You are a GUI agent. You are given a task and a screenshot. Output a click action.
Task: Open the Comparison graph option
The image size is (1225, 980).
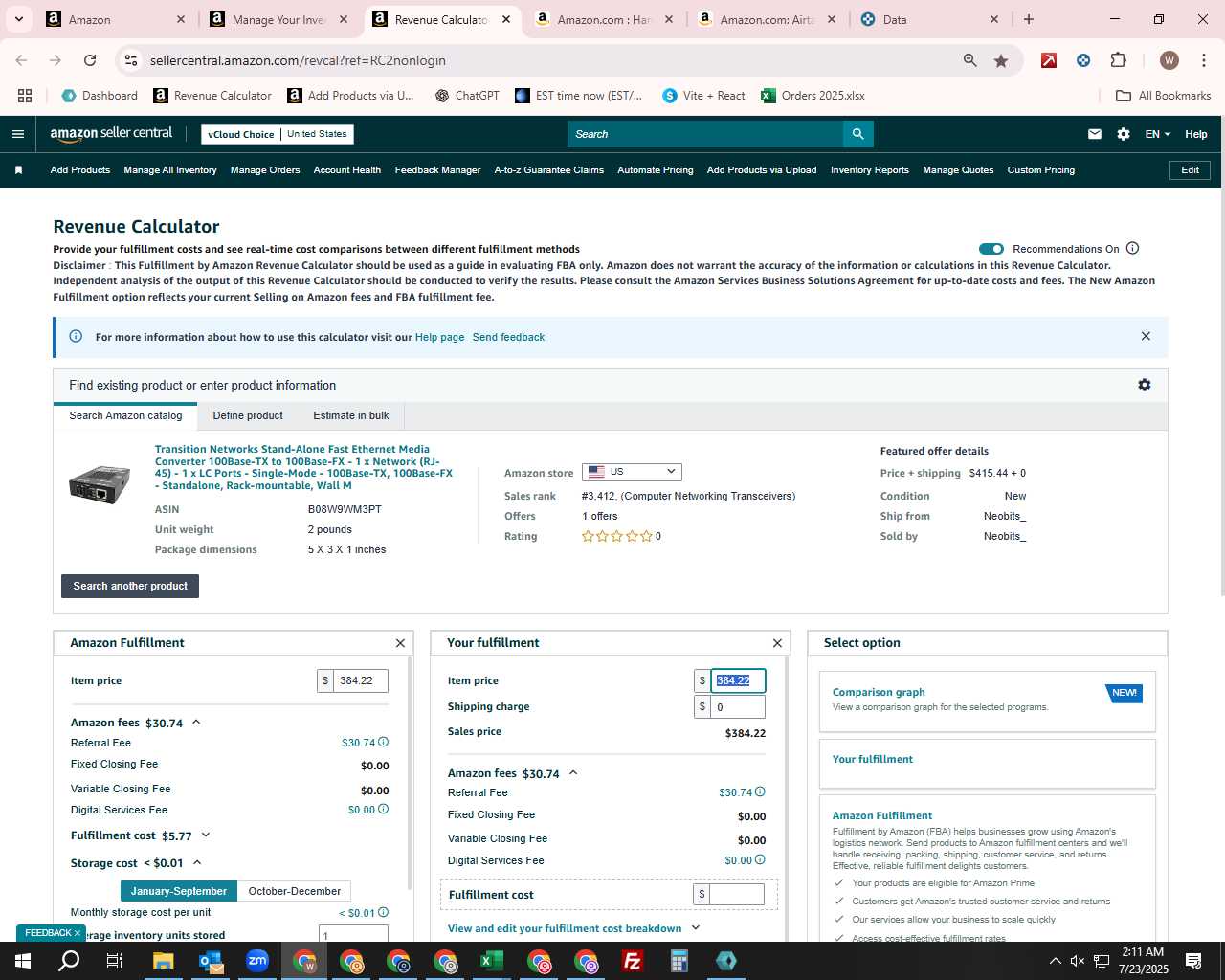coord(988,702)
